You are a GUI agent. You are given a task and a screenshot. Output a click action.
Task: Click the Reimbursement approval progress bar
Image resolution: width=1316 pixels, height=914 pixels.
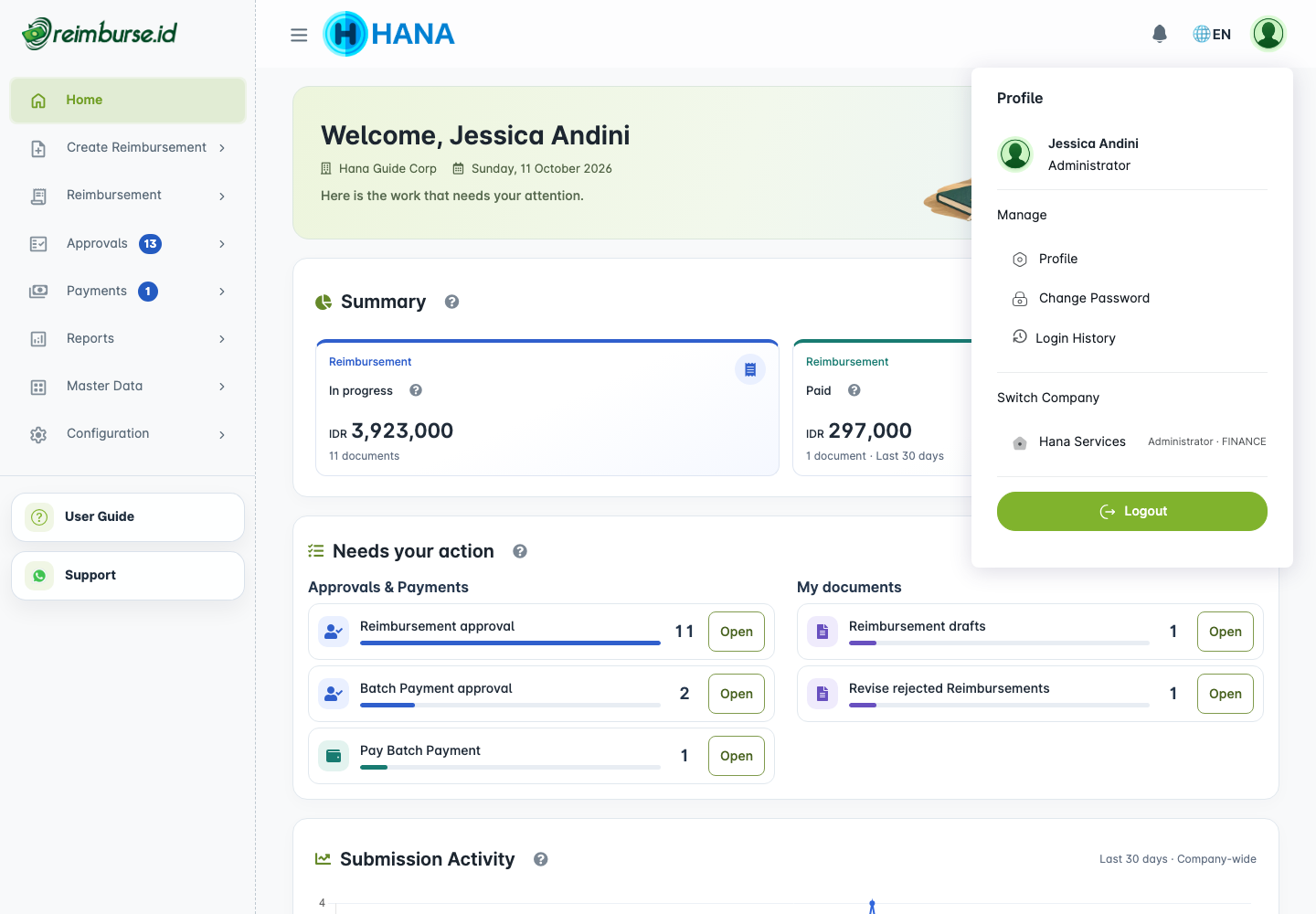point(510,643)
